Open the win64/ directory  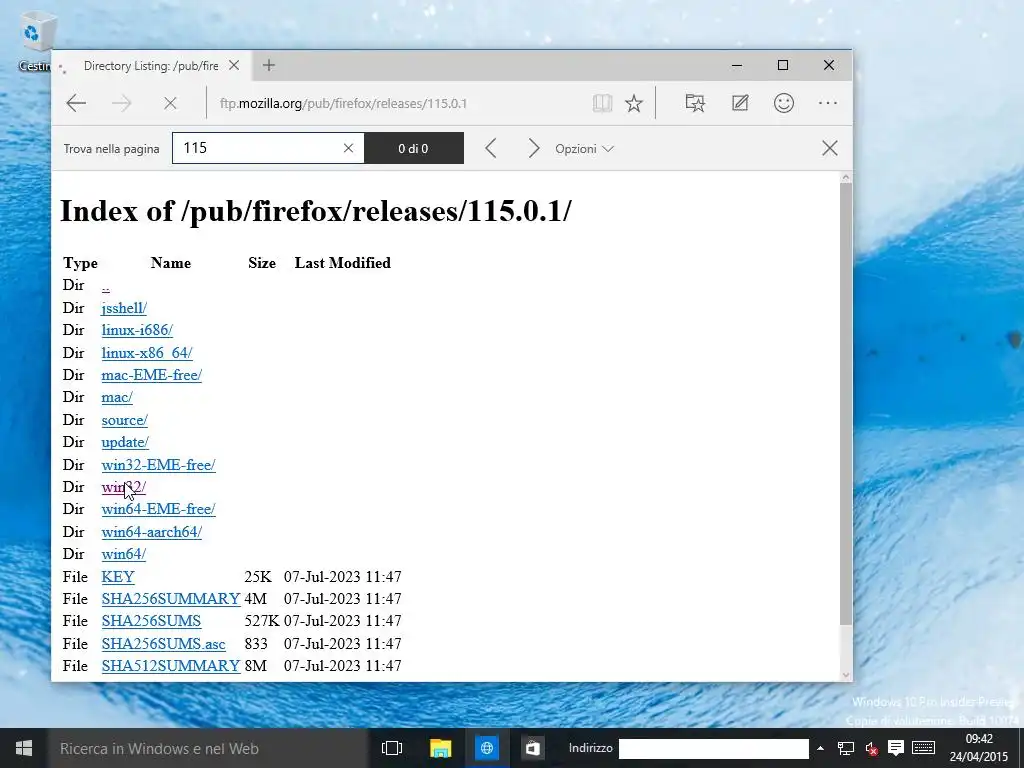click(x=123, y=554)
